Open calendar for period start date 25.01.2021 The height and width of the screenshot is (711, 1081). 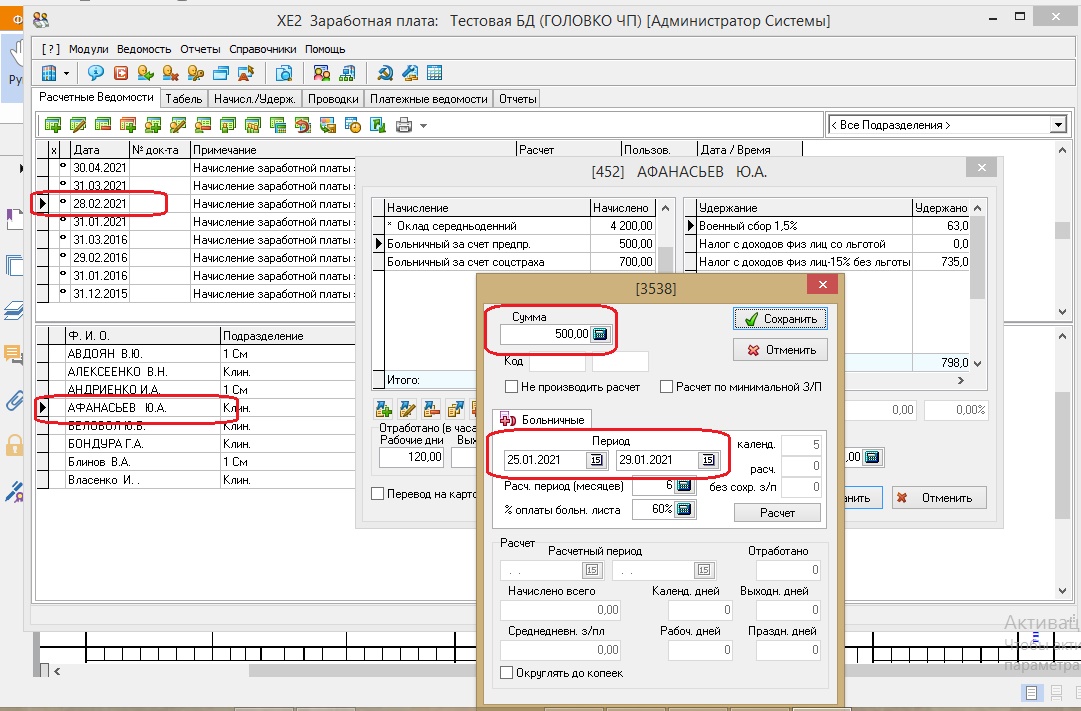[595, 460]
